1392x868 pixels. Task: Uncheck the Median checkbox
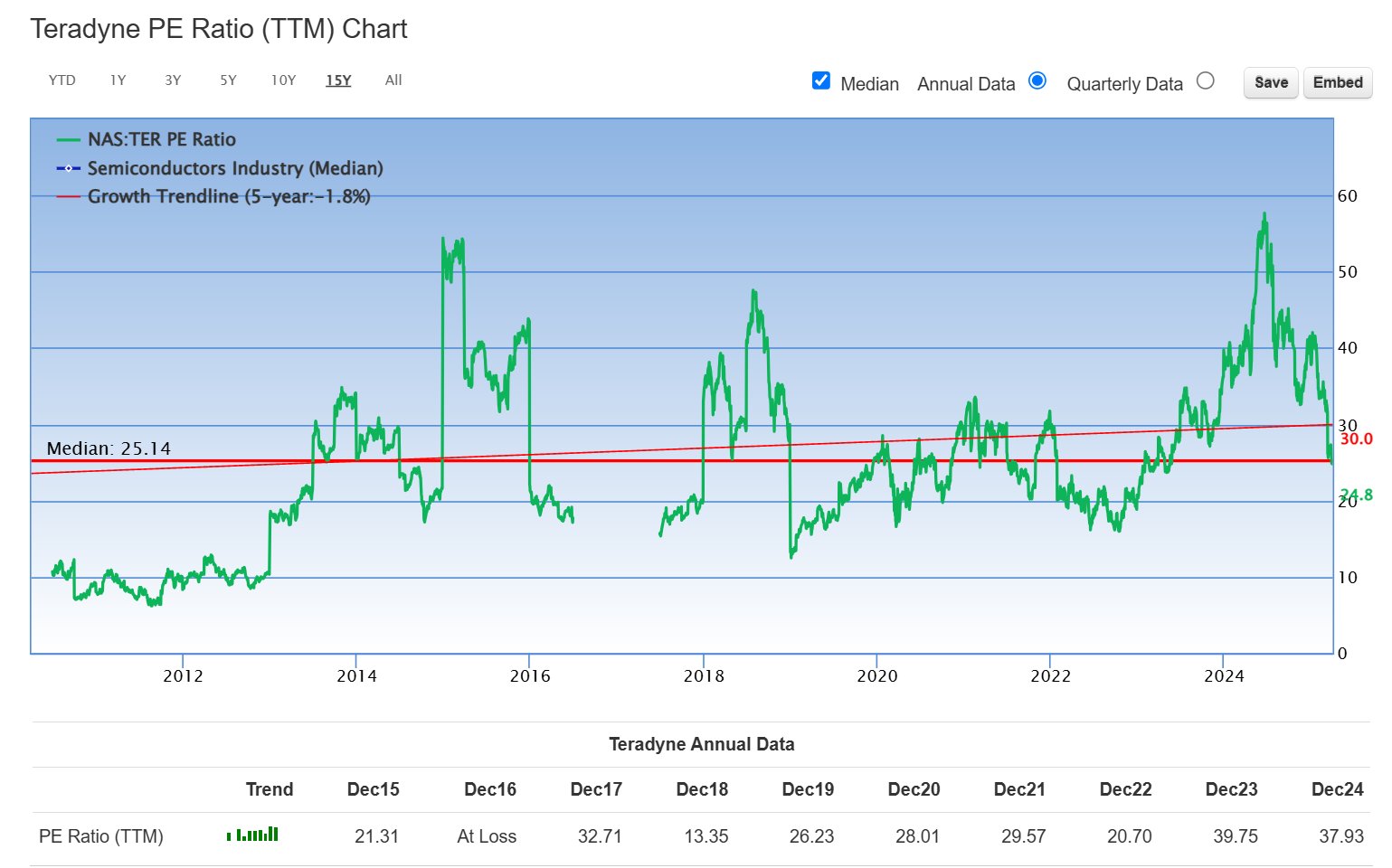(821, 80)
